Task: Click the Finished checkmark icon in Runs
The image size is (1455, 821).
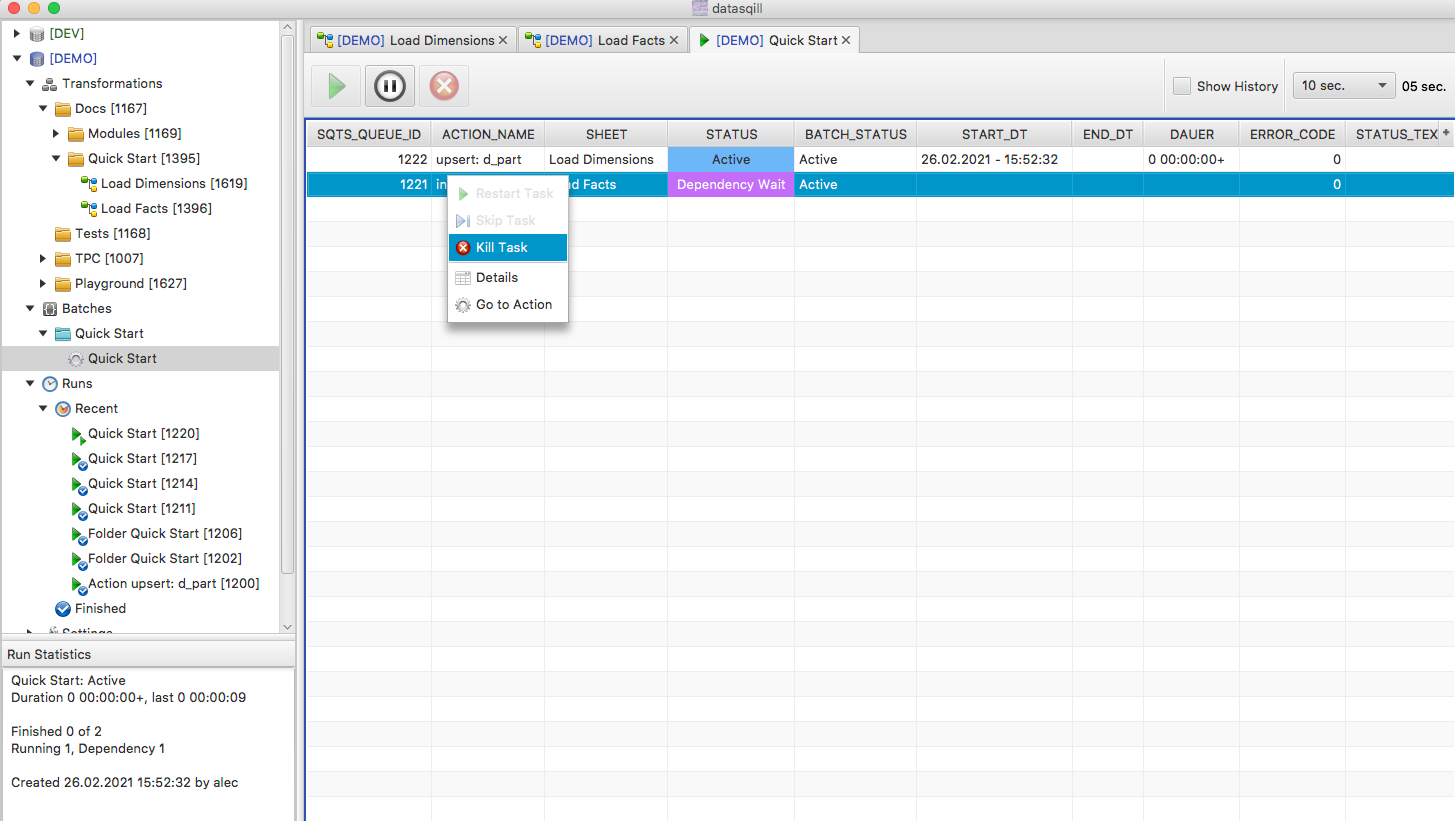Action: click(63, 609)
